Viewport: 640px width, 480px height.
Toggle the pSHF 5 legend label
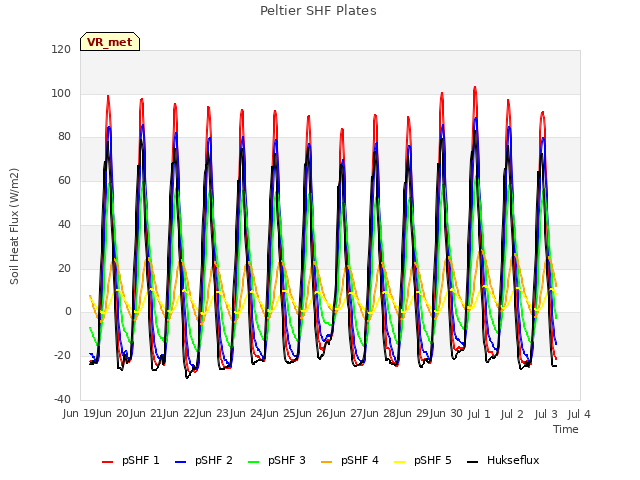(433, 460)
